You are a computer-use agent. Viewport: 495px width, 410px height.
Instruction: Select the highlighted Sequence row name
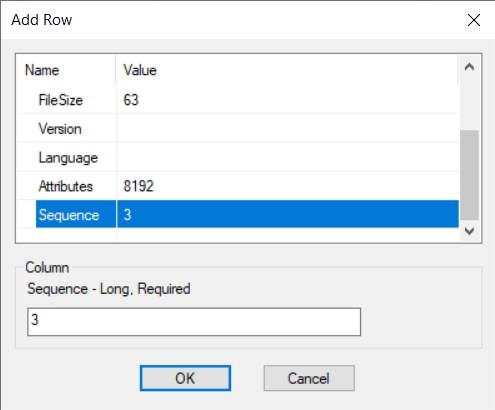click(69, 215)
